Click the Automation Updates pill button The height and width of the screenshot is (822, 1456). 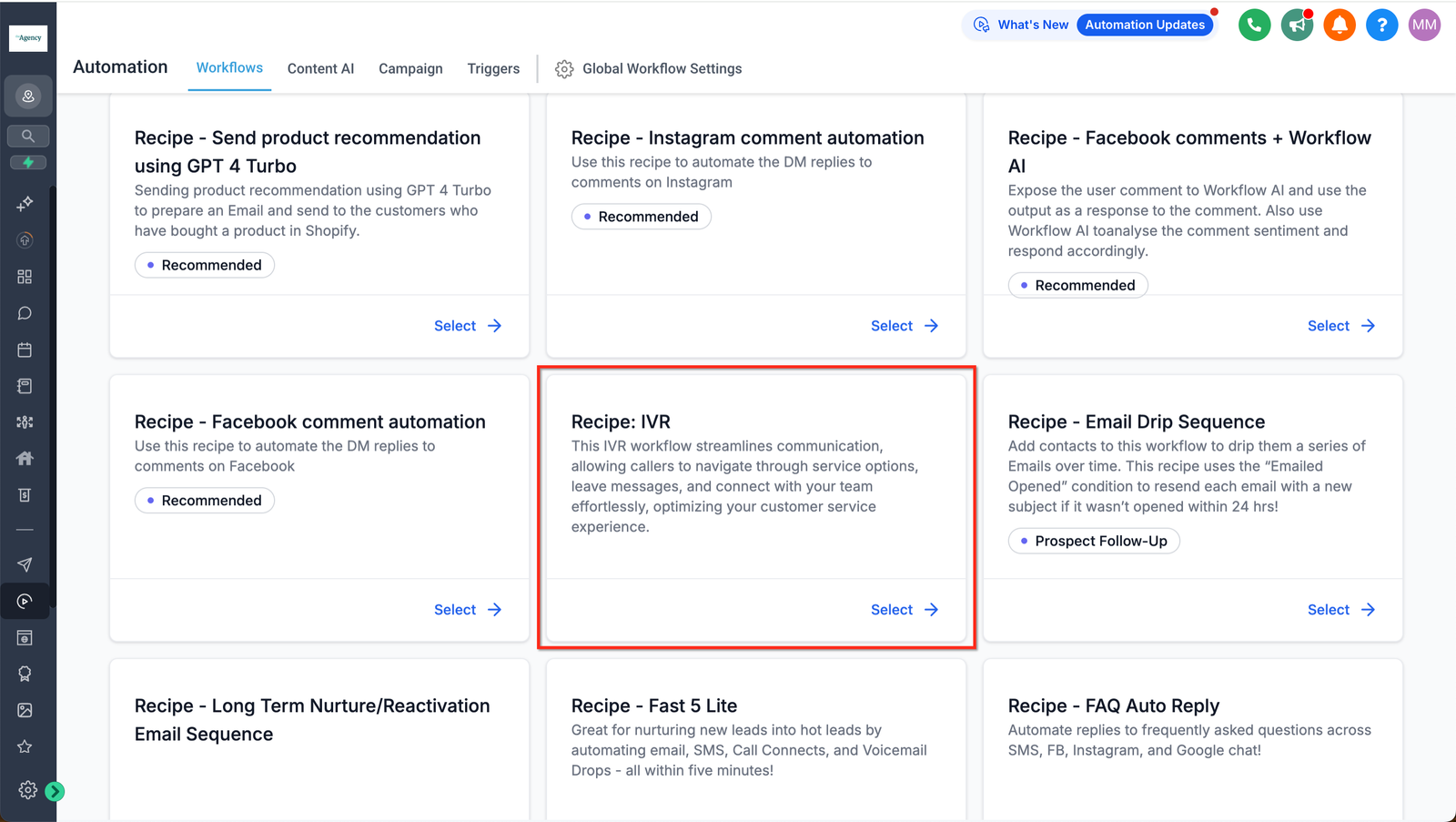pyautogui.click(x=1145, y=25)
